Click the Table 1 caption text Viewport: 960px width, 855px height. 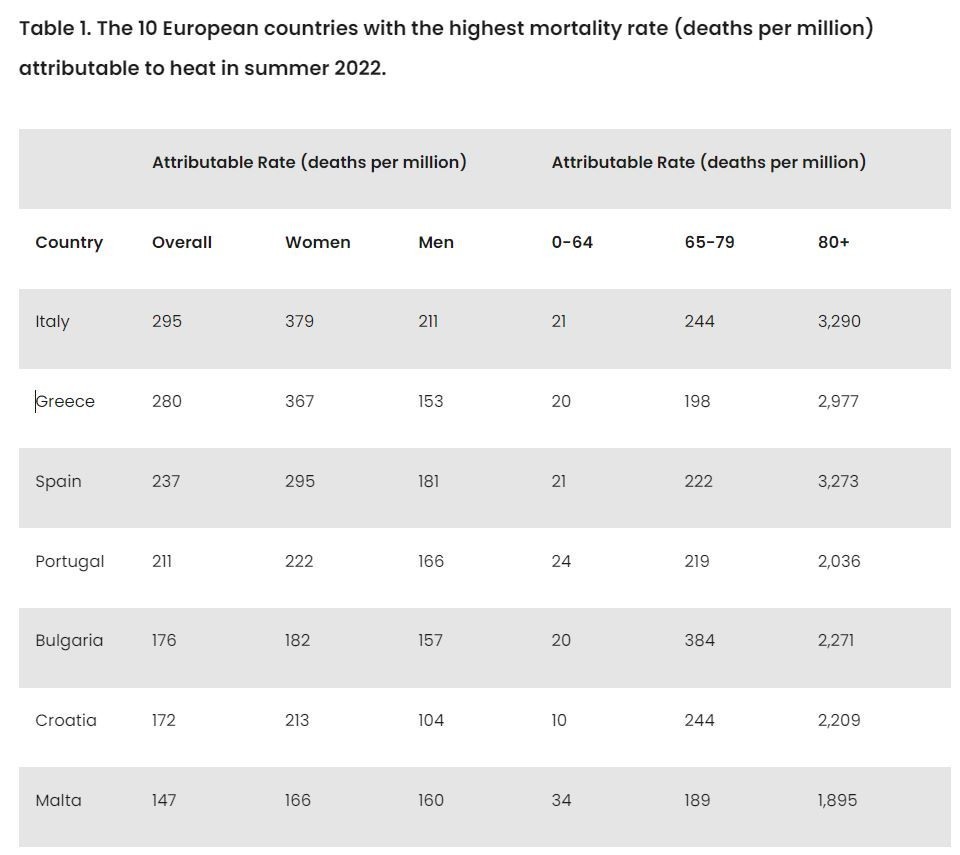click(x=446, y=48)
